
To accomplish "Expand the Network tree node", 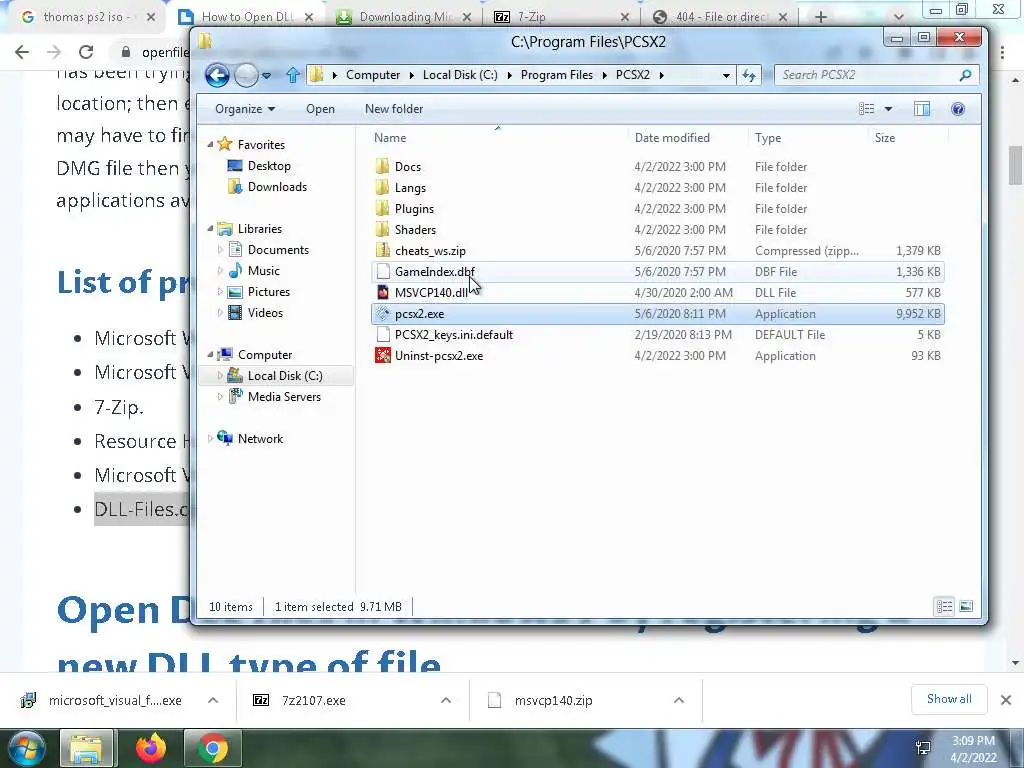I will pyautogui.click(x=210, y=439).
